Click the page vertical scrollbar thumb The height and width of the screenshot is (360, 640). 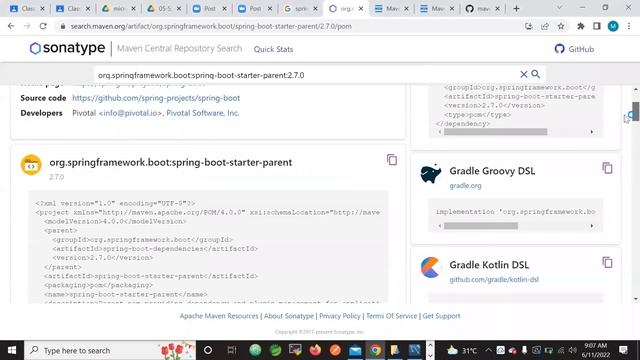[x=636, y=111]
